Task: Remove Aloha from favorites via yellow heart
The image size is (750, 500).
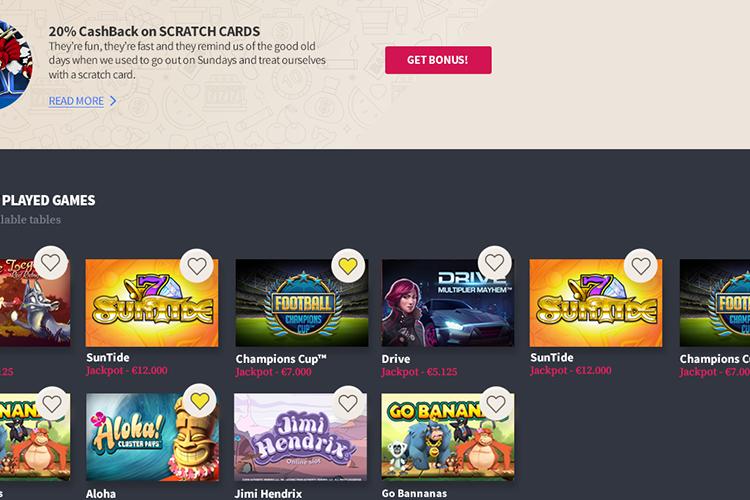Action: coord(199,400)
